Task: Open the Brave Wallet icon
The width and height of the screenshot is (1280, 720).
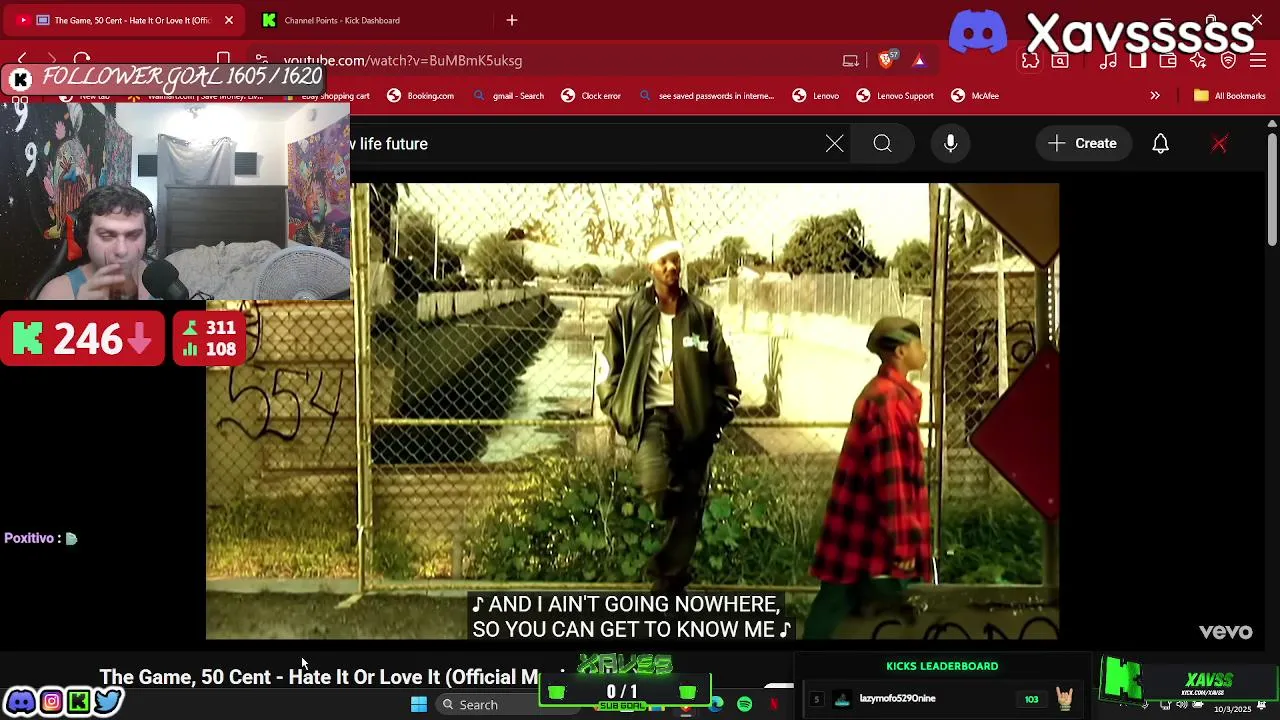Action: [1168, 61]
